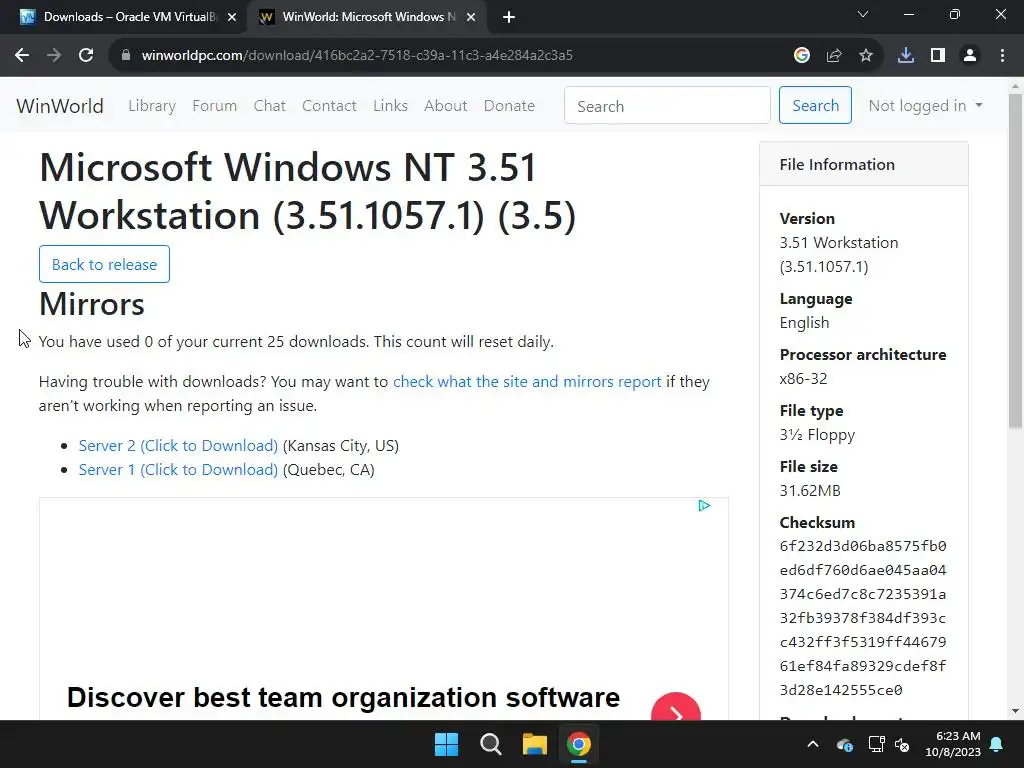Click the x86-32 architecture value
The image size is (1024, 768).
tap(803, 379)
